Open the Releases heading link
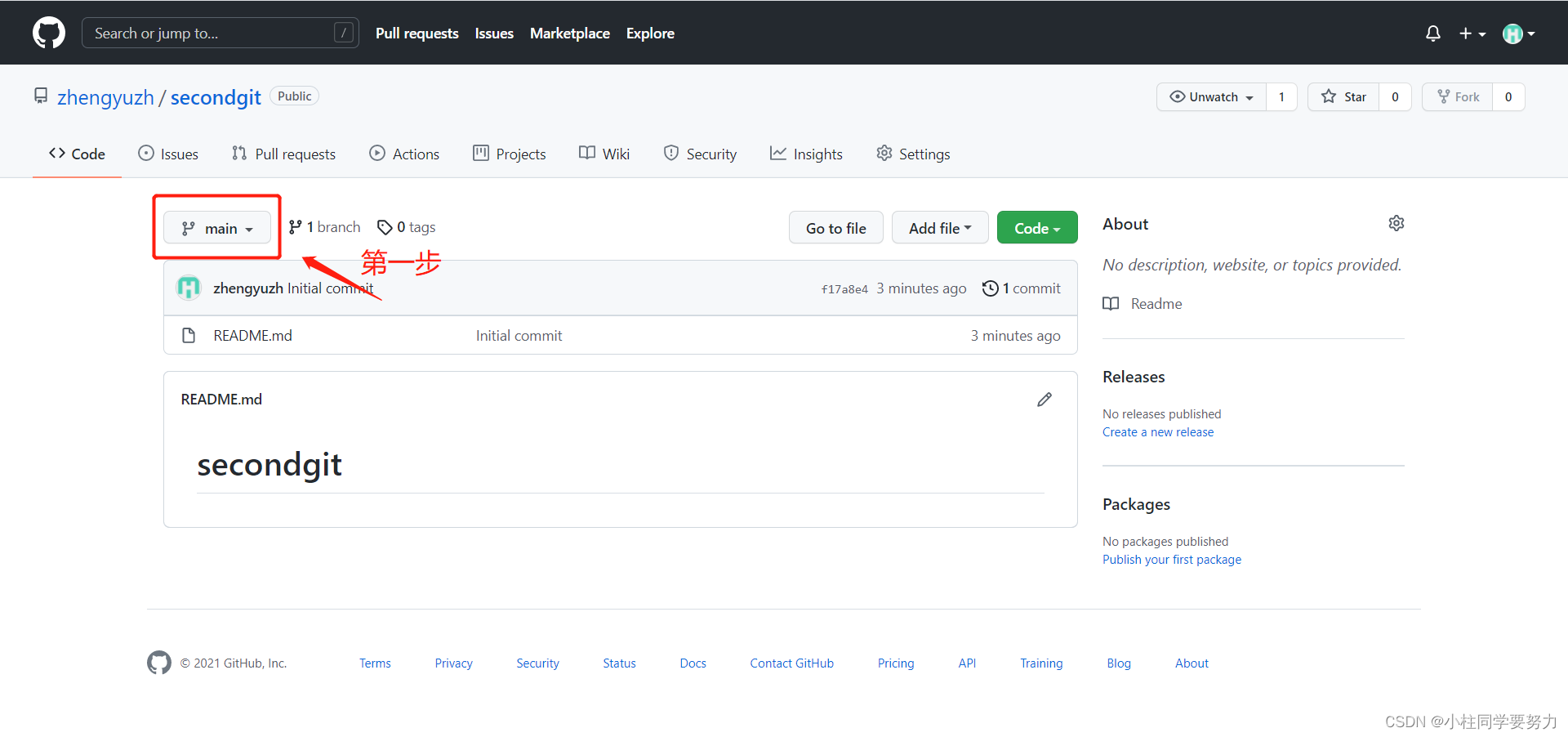Screen dimensions: 1568x737 [x=1134, y=377]
